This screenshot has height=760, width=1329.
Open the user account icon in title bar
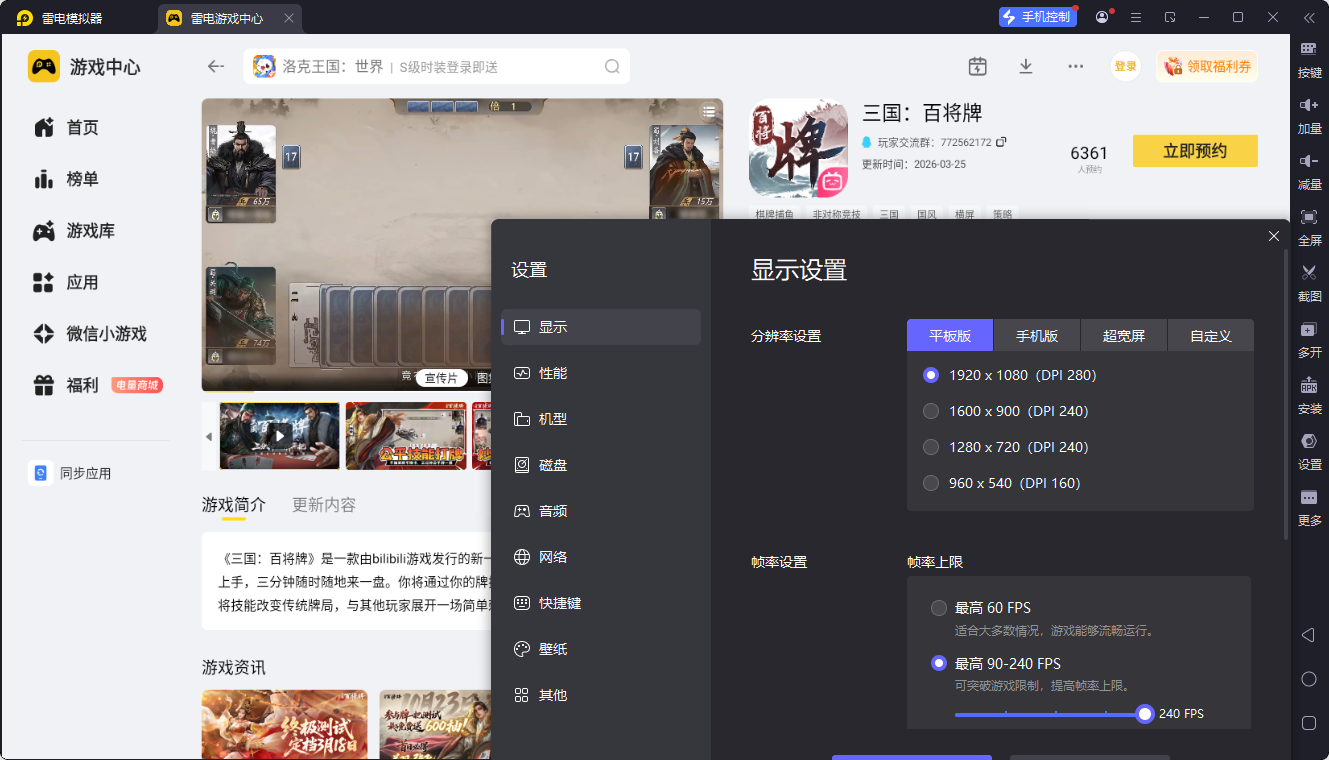click(1103, 17)
